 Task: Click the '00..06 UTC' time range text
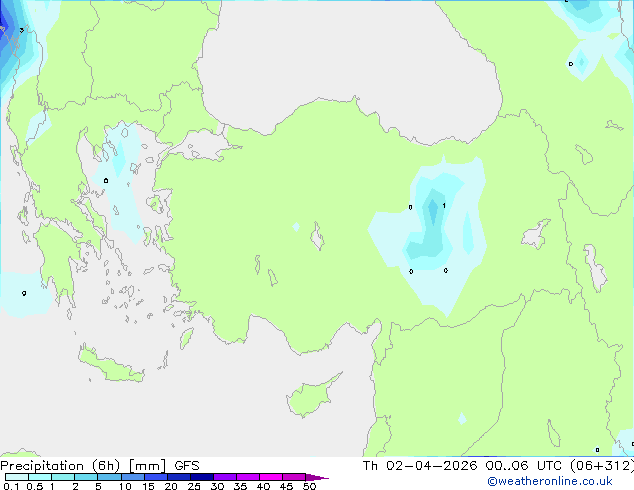[x=523, y=466]
